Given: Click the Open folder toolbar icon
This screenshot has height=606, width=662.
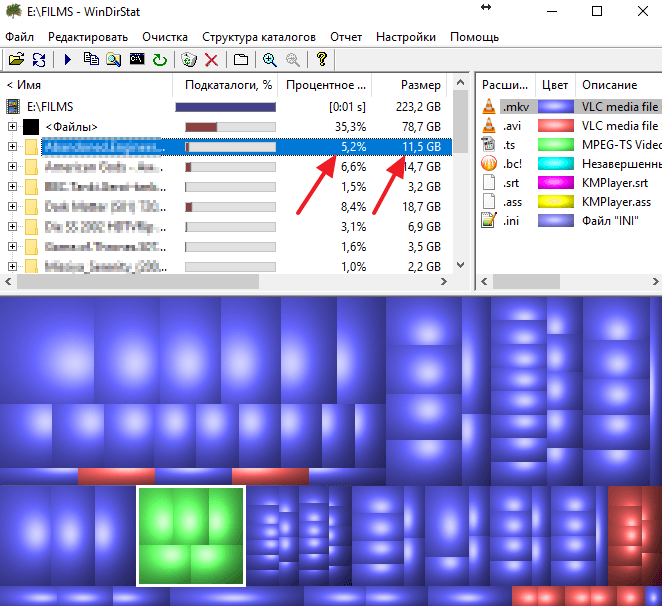Looking at the screenshot, I should pos(16,60).
